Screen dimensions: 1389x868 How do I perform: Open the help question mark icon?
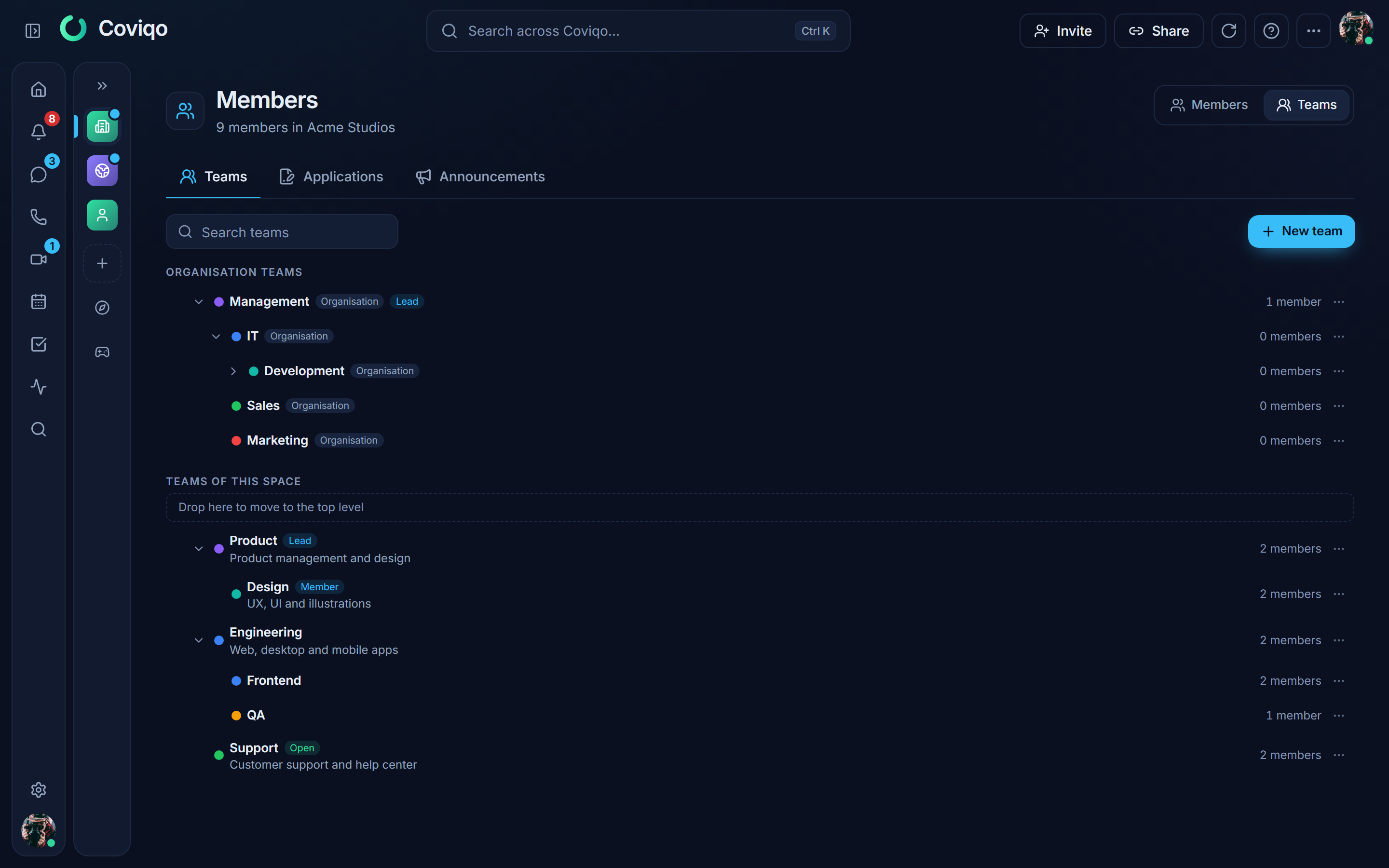click(x=1271, y=31)
